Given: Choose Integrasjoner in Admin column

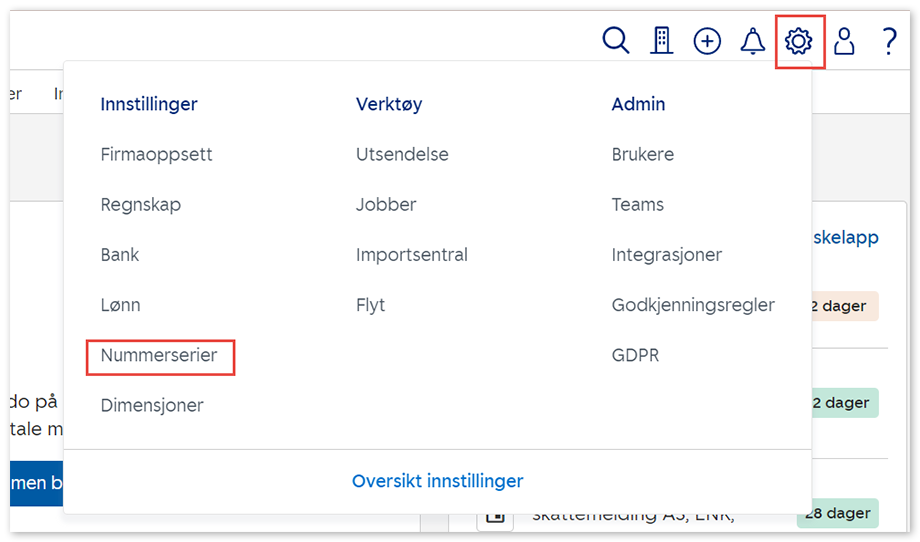Looking at the screenshot, I should tap(667, 255).
